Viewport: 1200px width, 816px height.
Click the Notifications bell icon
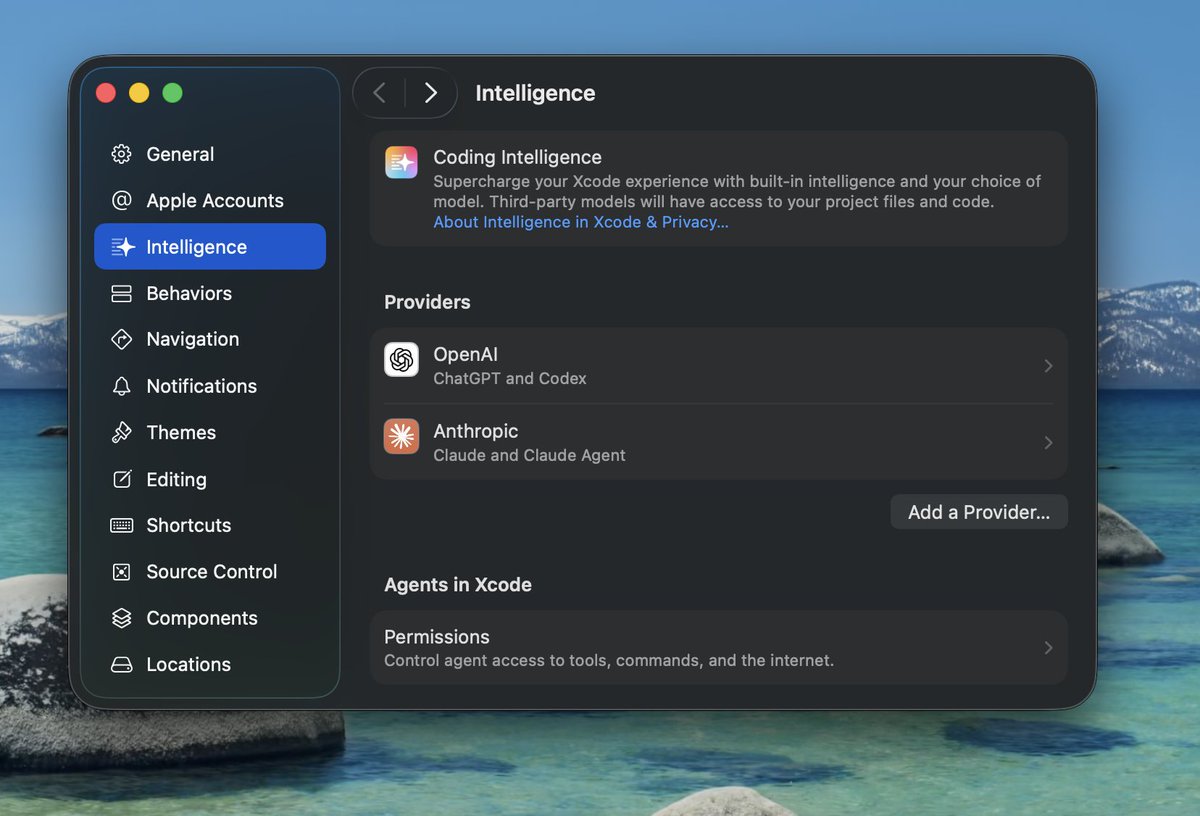coord(122,386)
